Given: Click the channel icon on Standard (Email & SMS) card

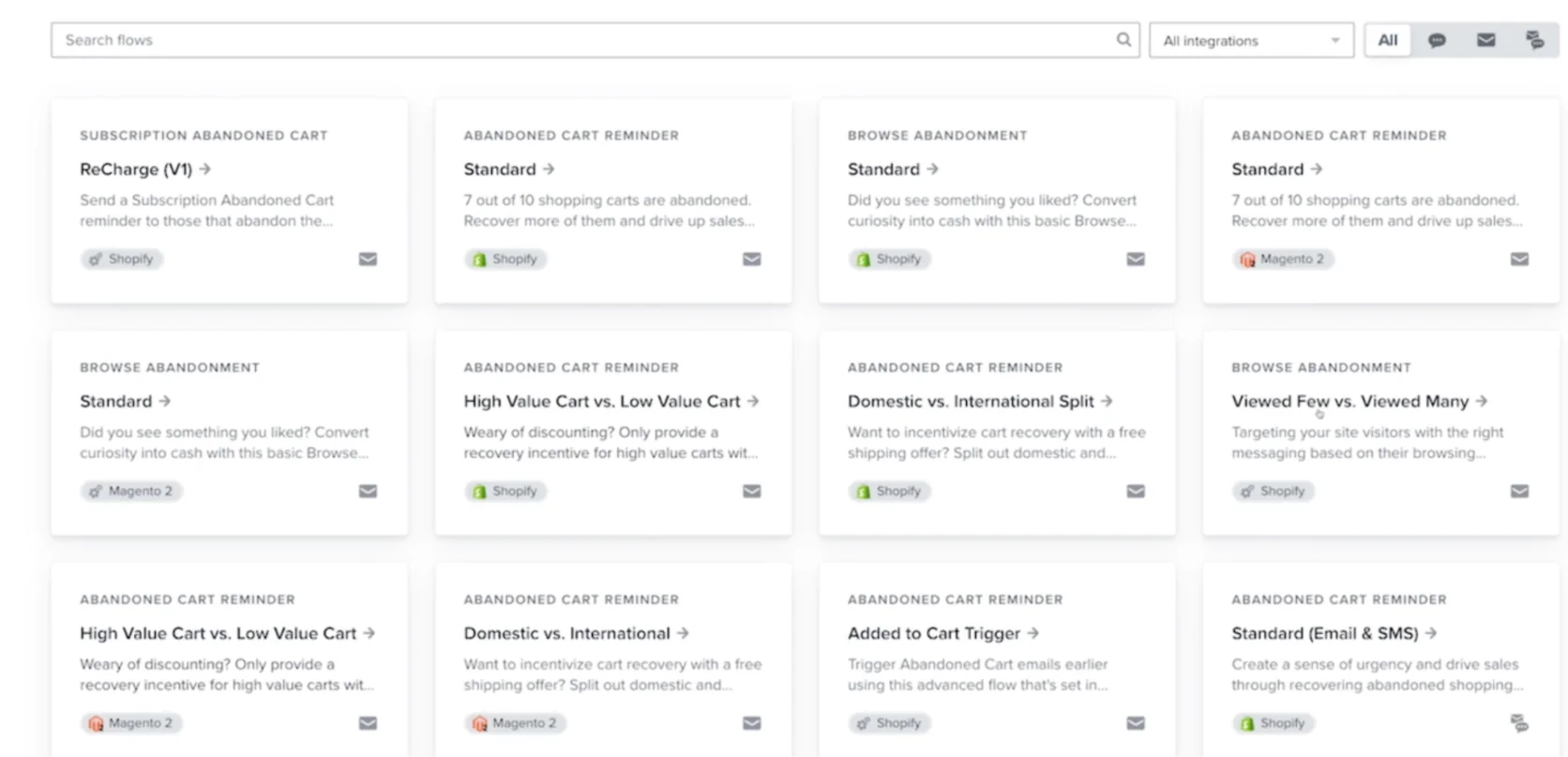Looking at the screenshot, I should (x=1519, y=723).
